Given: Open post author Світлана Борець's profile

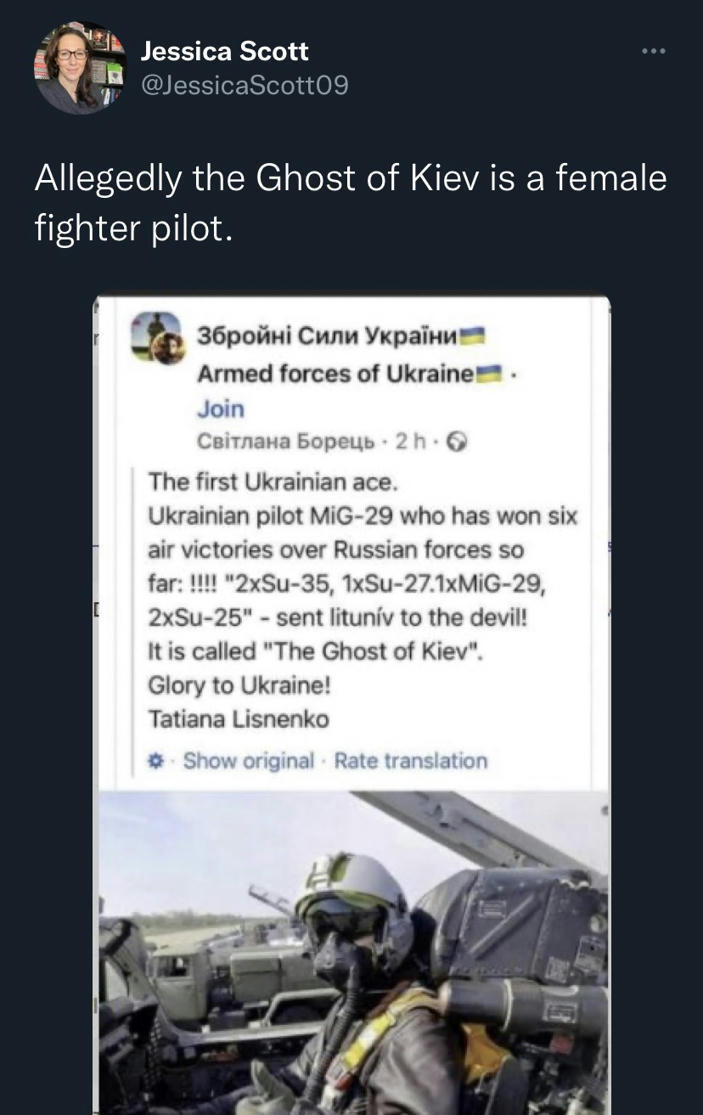Looking at the screenshot, I should [x=287, y=441].
